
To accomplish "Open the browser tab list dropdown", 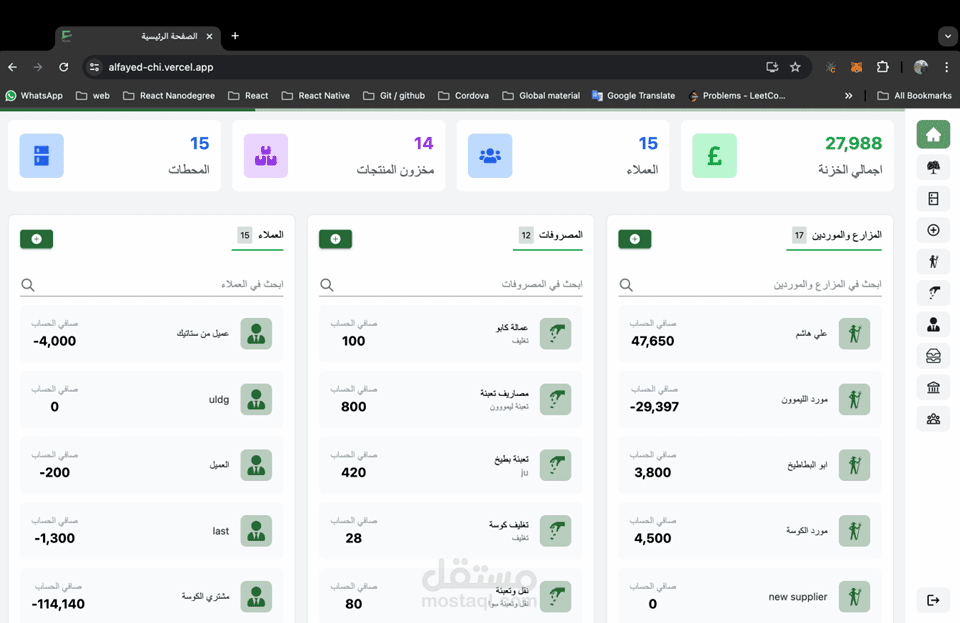I will point(948,36).
